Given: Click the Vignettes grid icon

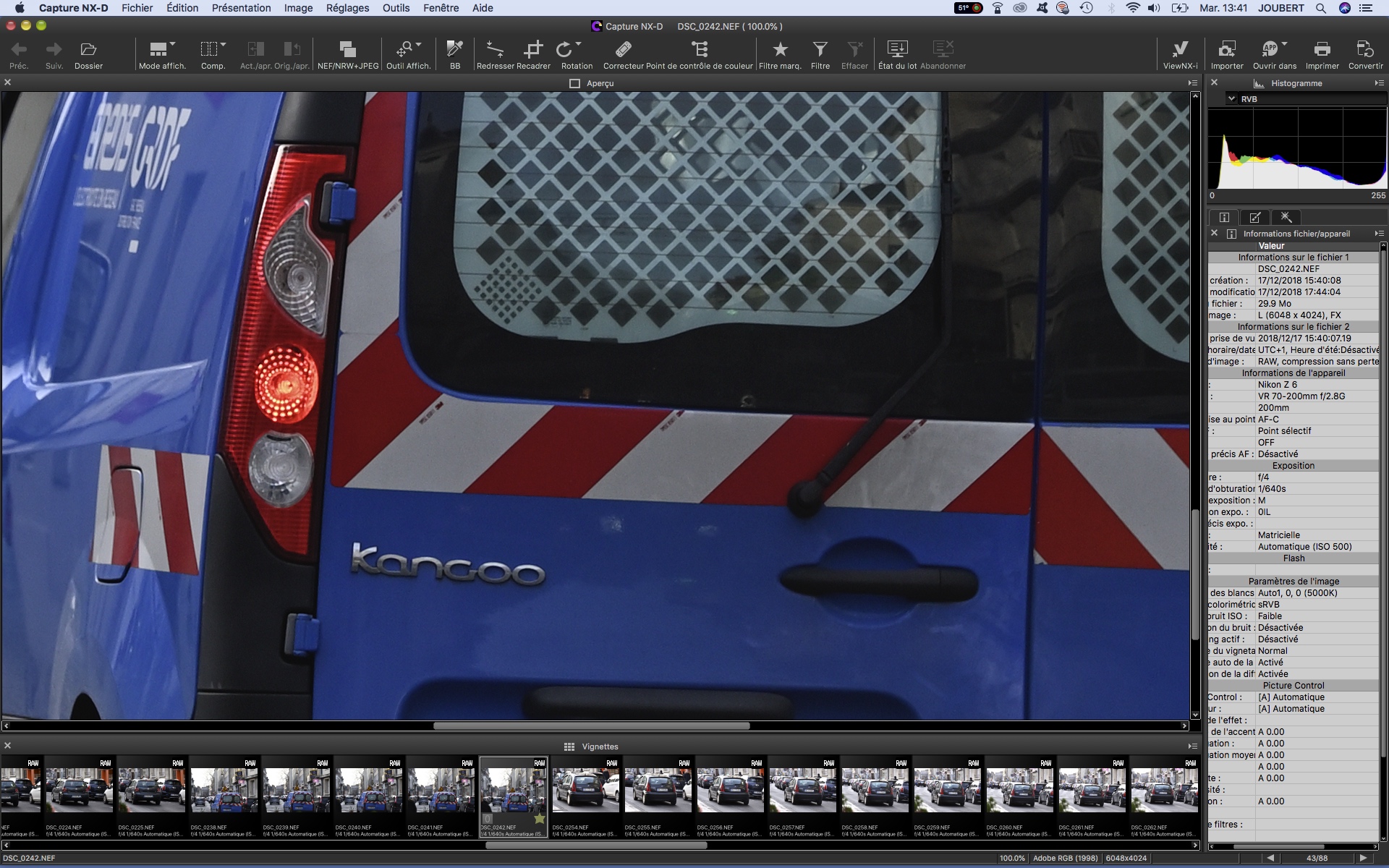Looking at the screenshot, I should 569,746.
